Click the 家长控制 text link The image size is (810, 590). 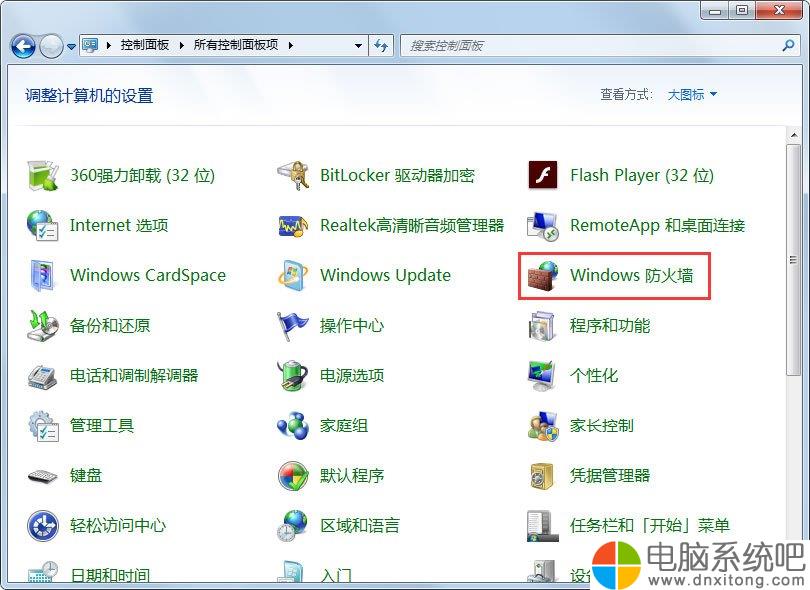602,426
